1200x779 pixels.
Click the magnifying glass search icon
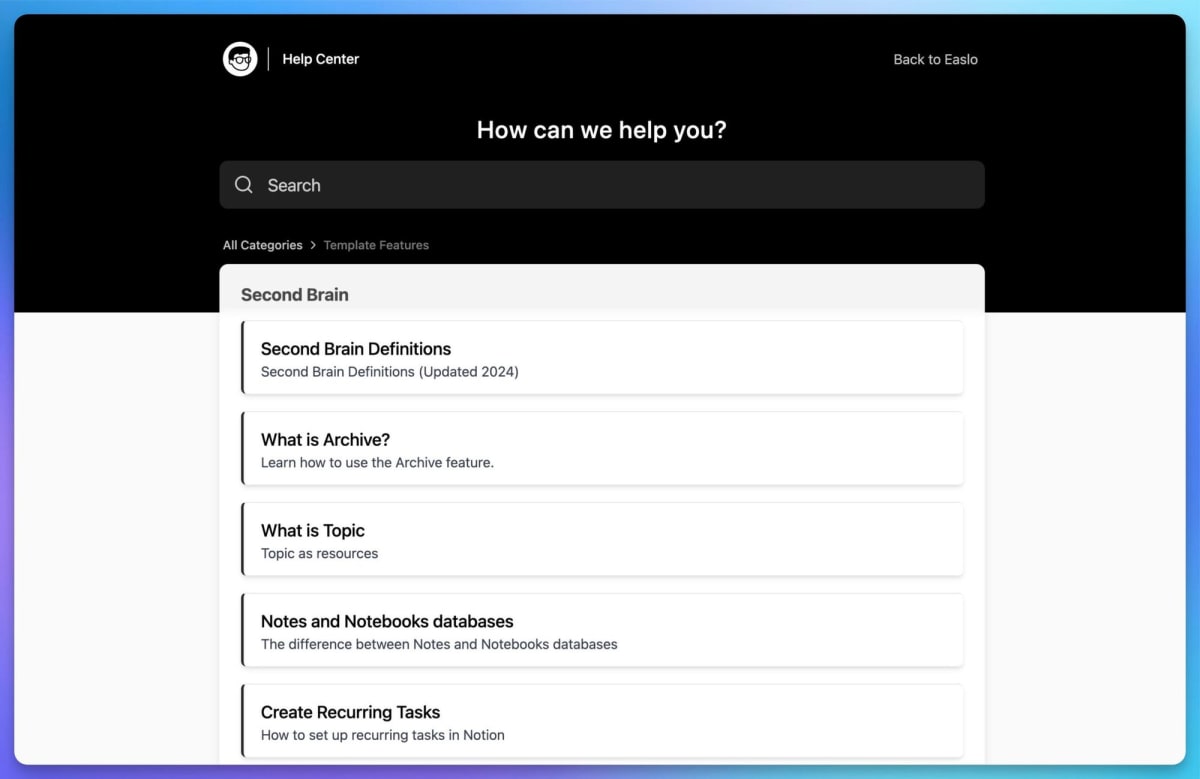[244, 185]
